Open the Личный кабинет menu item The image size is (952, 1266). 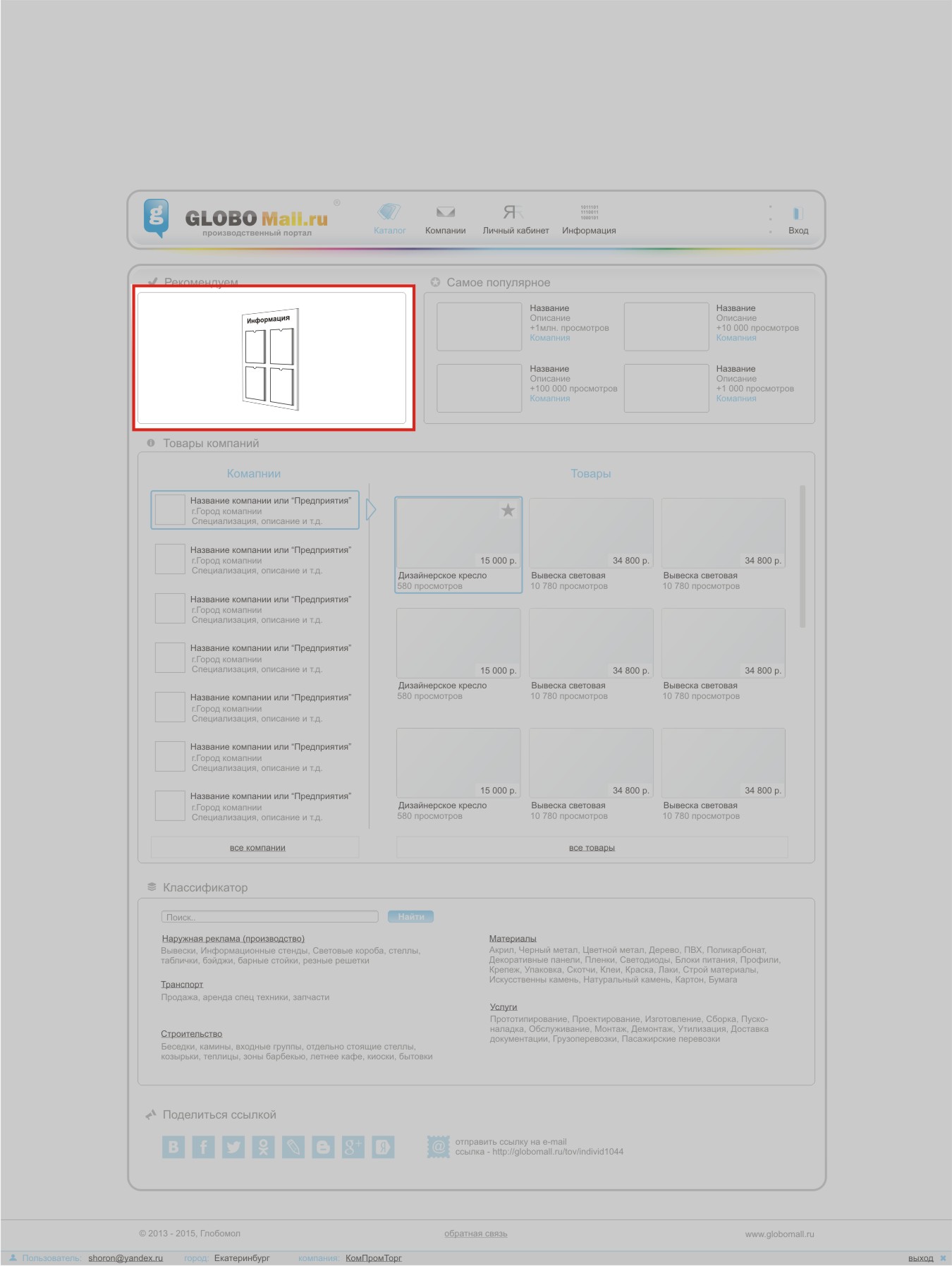point(515,219)
